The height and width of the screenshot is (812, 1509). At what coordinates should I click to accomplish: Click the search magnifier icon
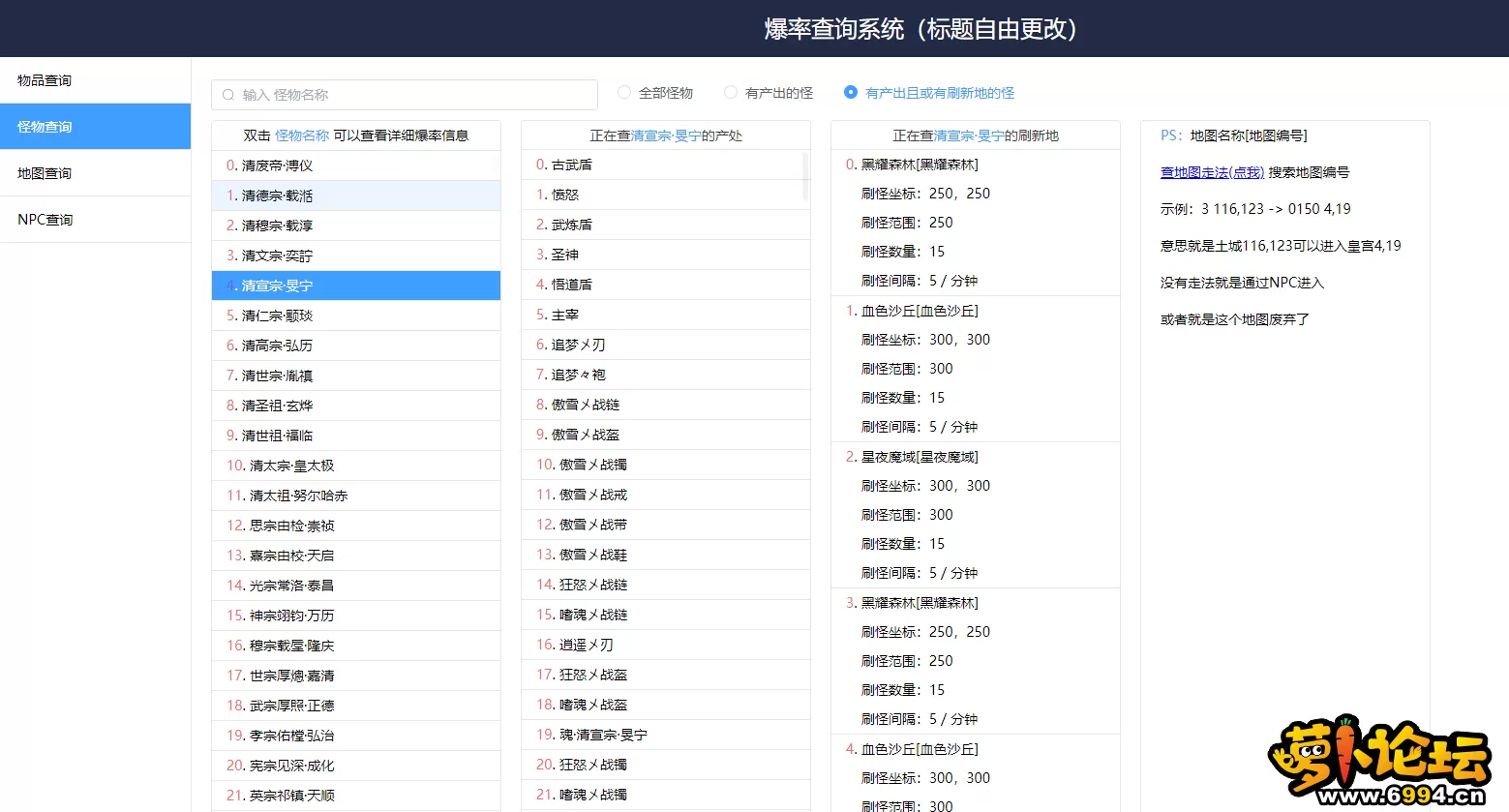228,95
